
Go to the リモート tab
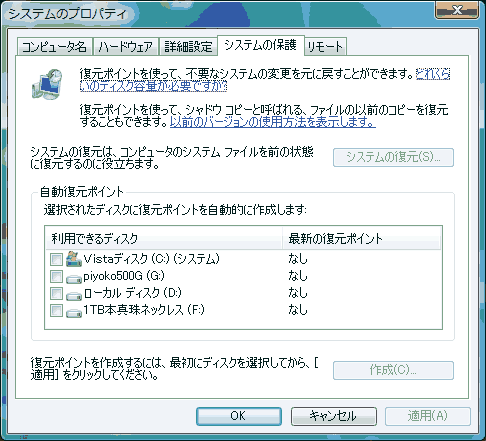pos(325,47)
